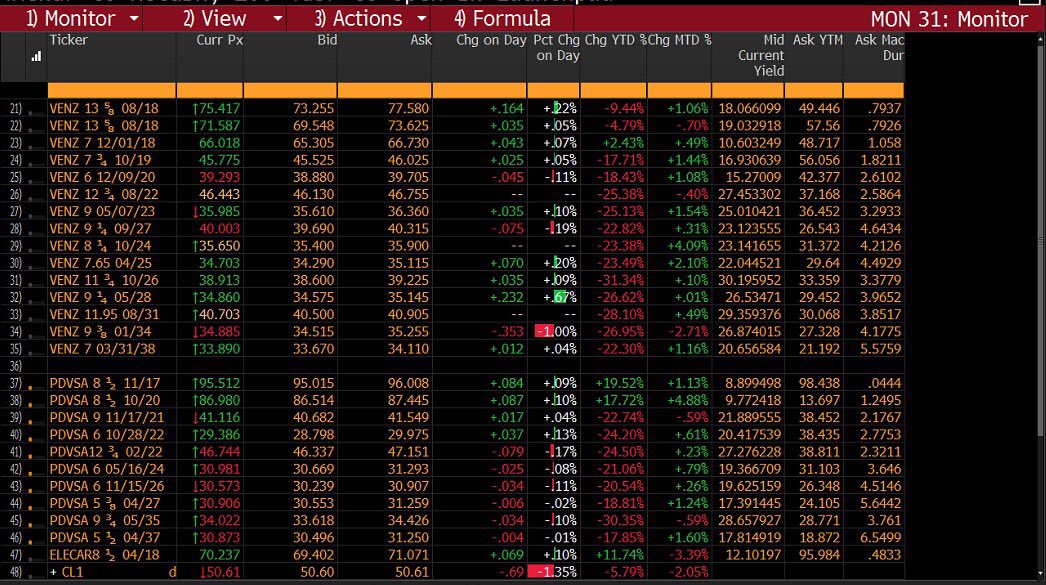This screenshot has height=585, width=1046.
Task: Click the -1.35% percent change cell
Action: [552, 572]
